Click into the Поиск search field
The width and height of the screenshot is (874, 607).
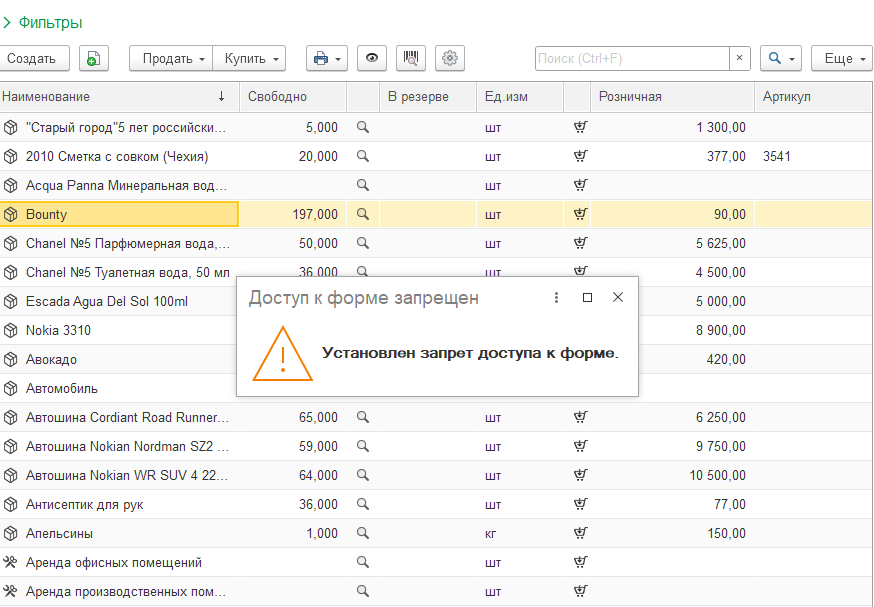click(630, 59)
